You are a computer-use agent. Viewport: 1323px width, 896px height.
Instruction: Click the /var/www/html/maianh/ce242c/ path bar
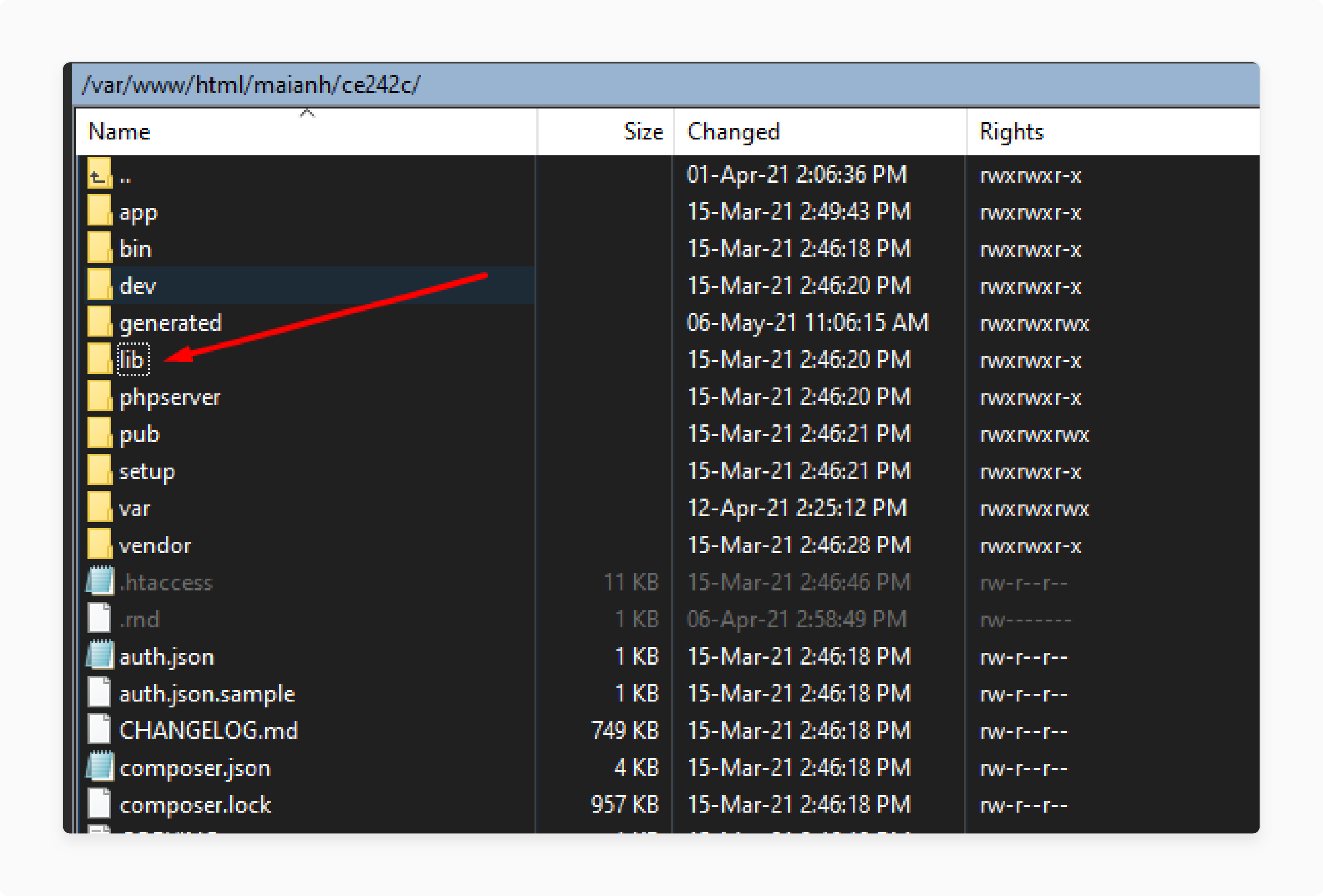[666, 85]
